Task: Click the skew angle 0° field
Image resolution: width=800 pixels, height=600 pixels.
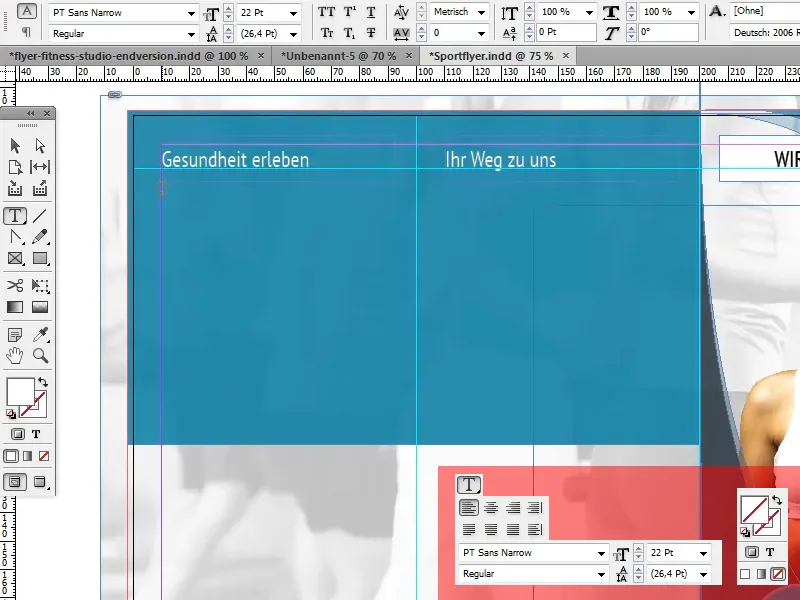Action: 668,32
